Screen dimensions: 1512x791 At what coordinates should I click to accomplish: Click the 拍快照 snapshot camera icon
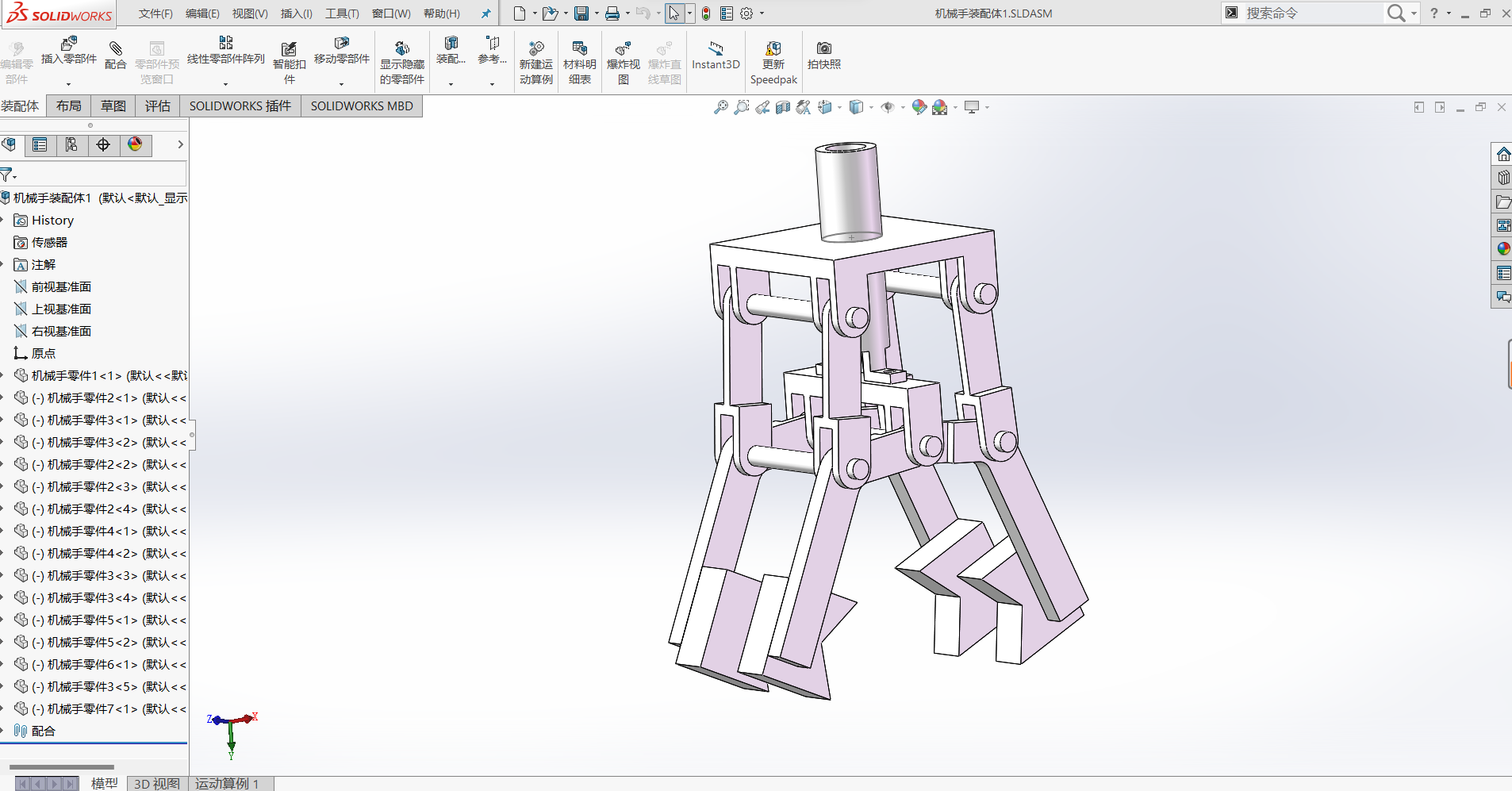tap(823, 56)
